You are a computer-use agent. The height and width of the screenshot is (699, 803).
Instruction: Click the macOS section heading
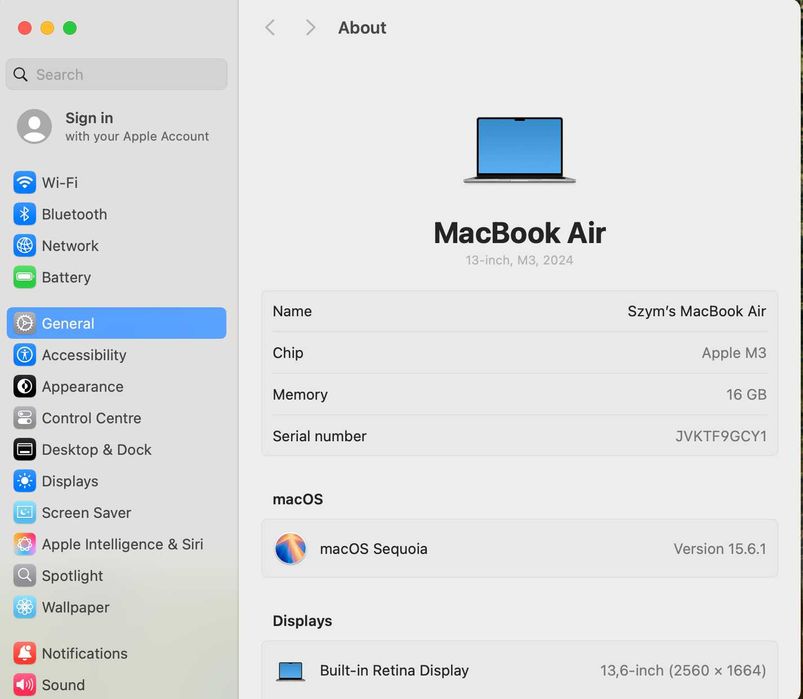[298, 499]
